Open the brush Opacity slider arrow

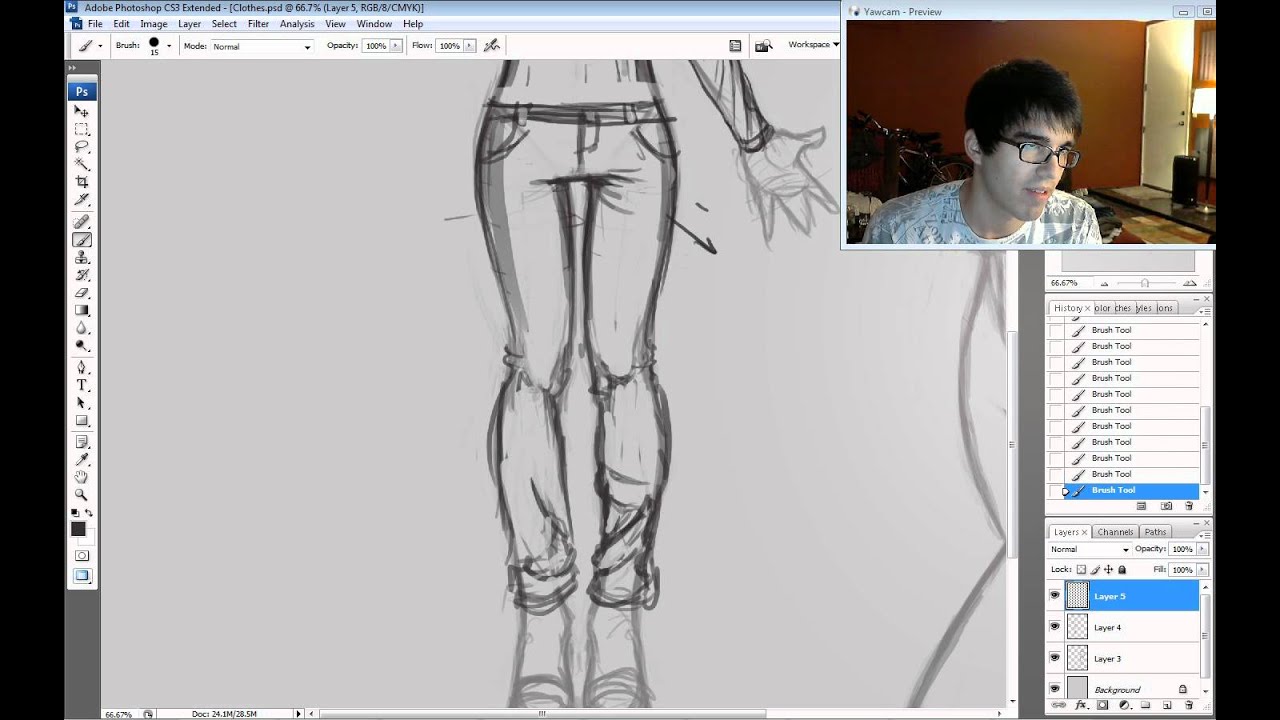coord(396,46)
